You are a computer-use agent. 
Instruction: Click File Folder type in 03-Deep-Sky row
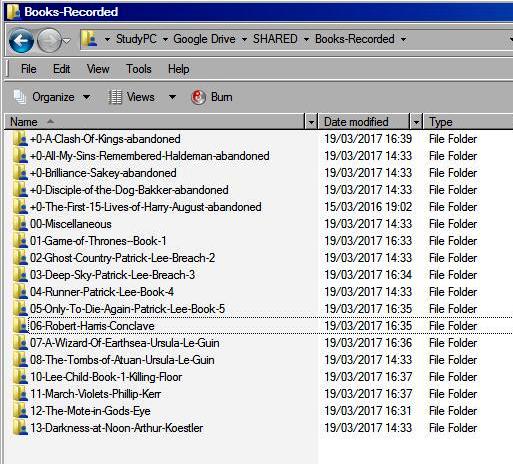tap(453, 275)
